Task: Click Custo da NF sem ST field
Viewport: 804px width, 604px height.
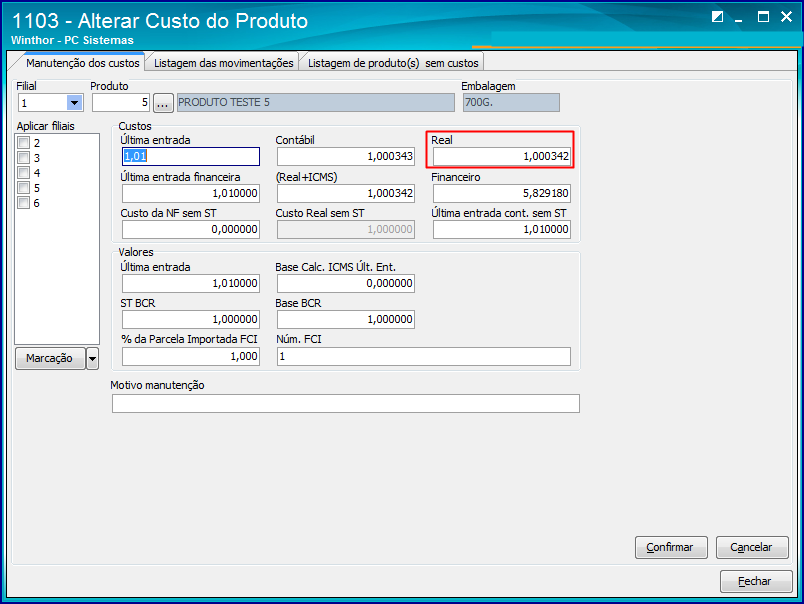Action: [x=191, y=229]
